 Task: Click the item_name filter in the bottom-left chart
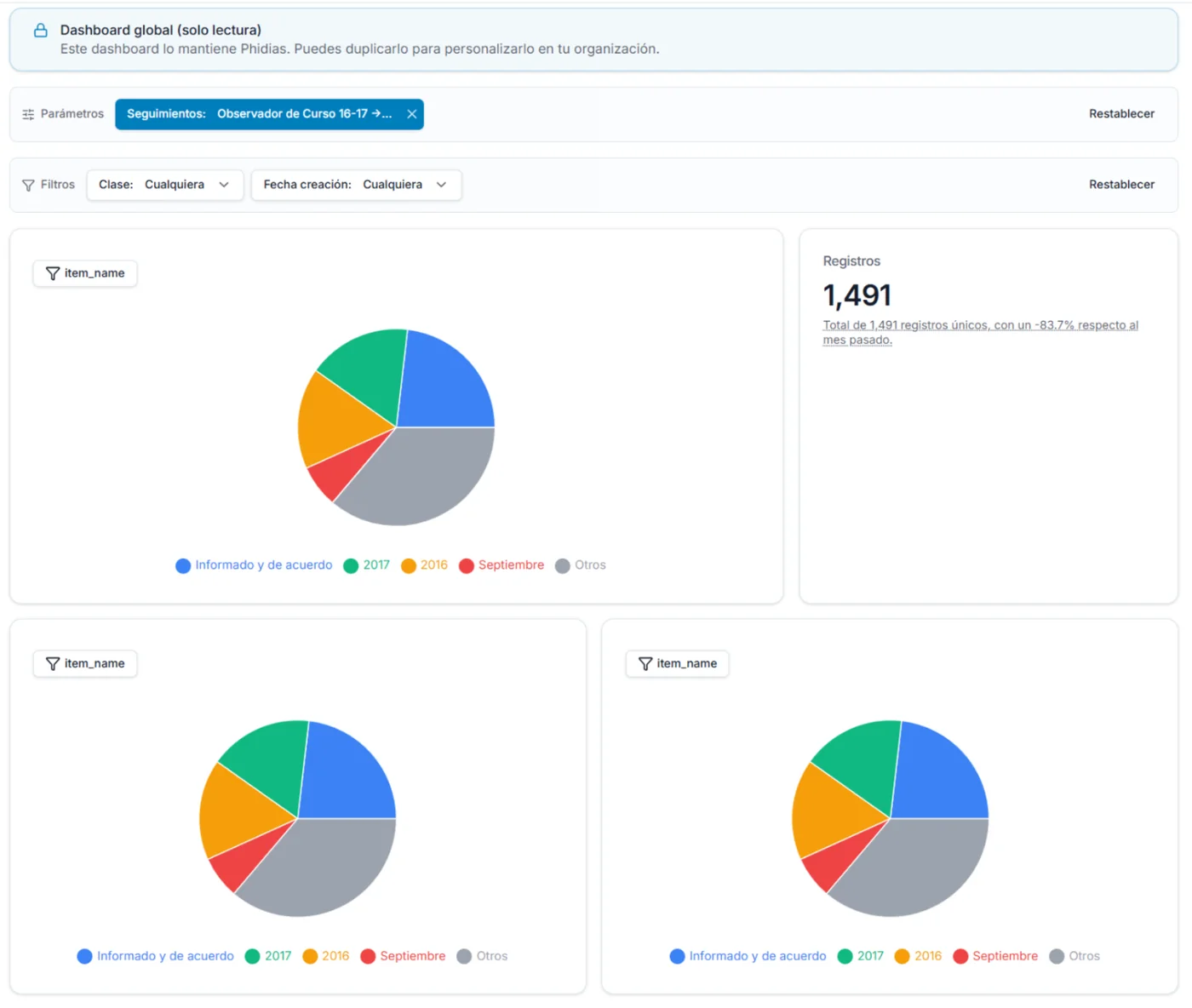pyautogui.click(x=85, y=663)
